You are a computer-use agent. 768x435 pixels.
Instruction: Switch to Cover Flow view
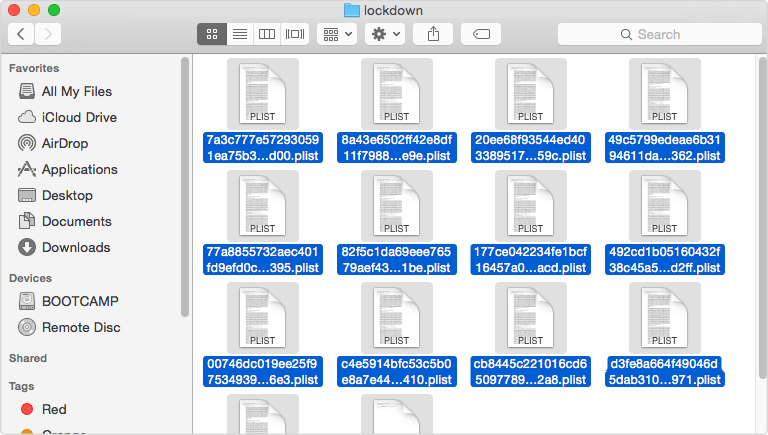[x=295, y=34]
